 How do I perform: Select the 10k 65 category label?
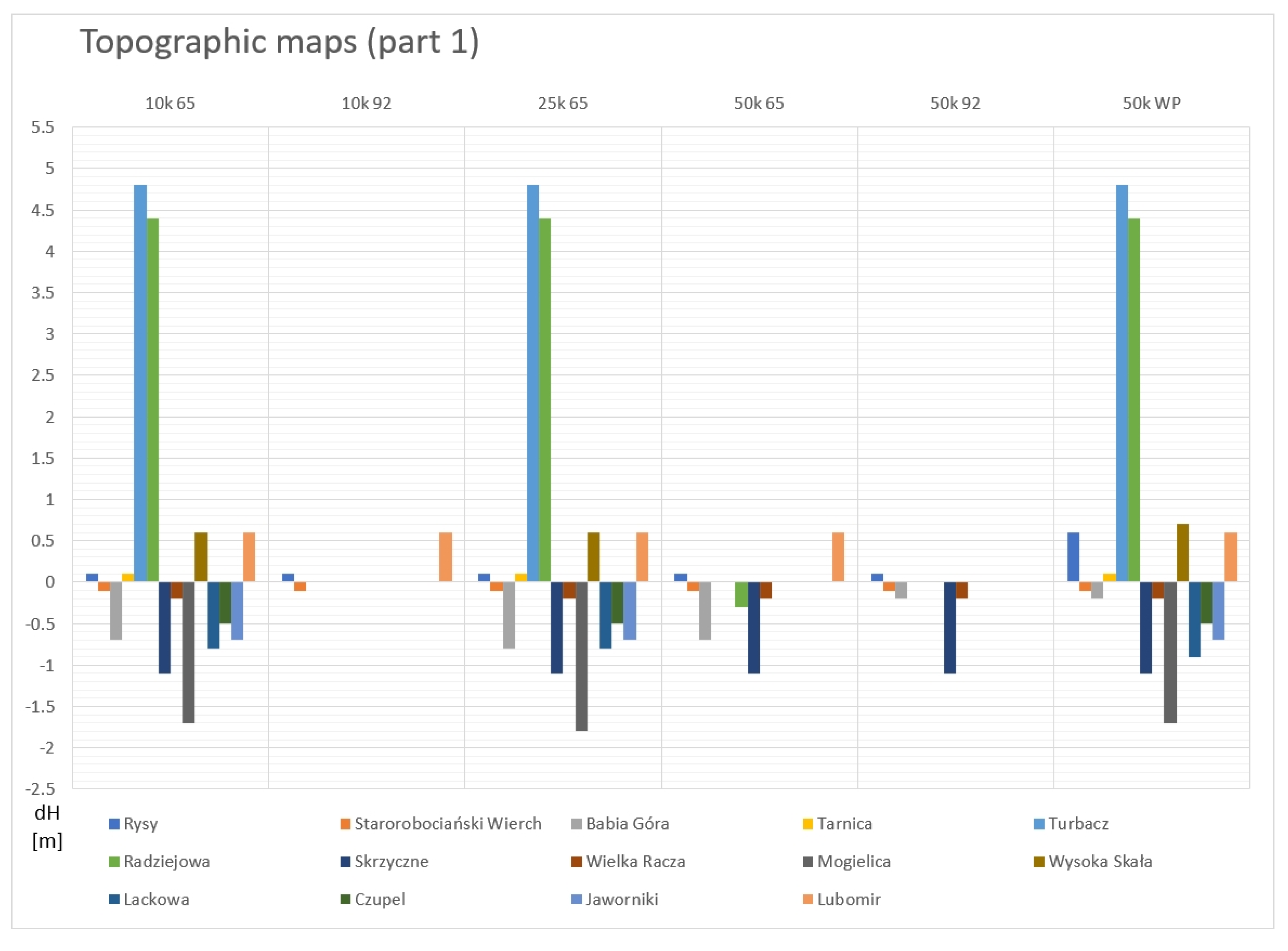[x=170, y=103]
